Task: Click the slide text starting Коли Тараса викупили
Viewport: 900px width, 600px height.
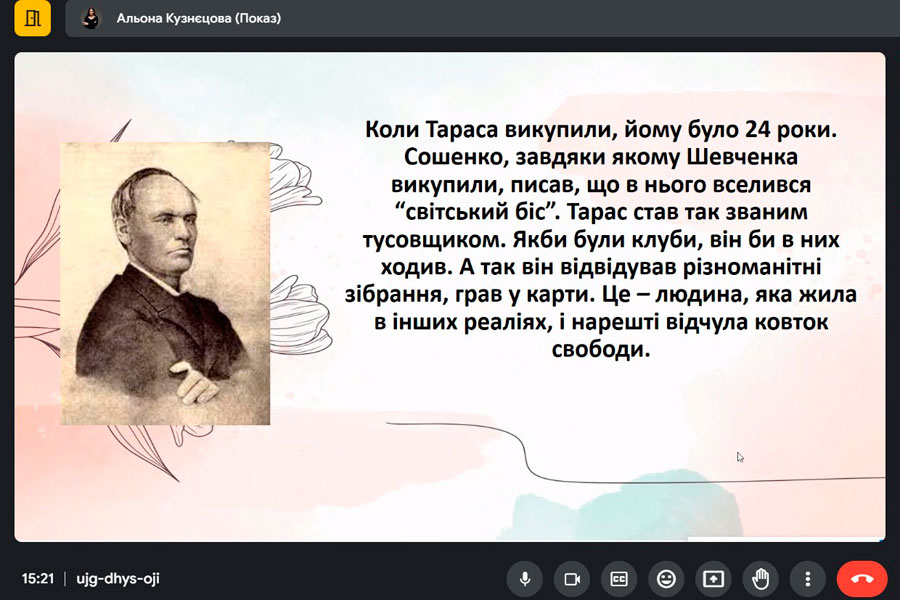Action: point(600,239)
